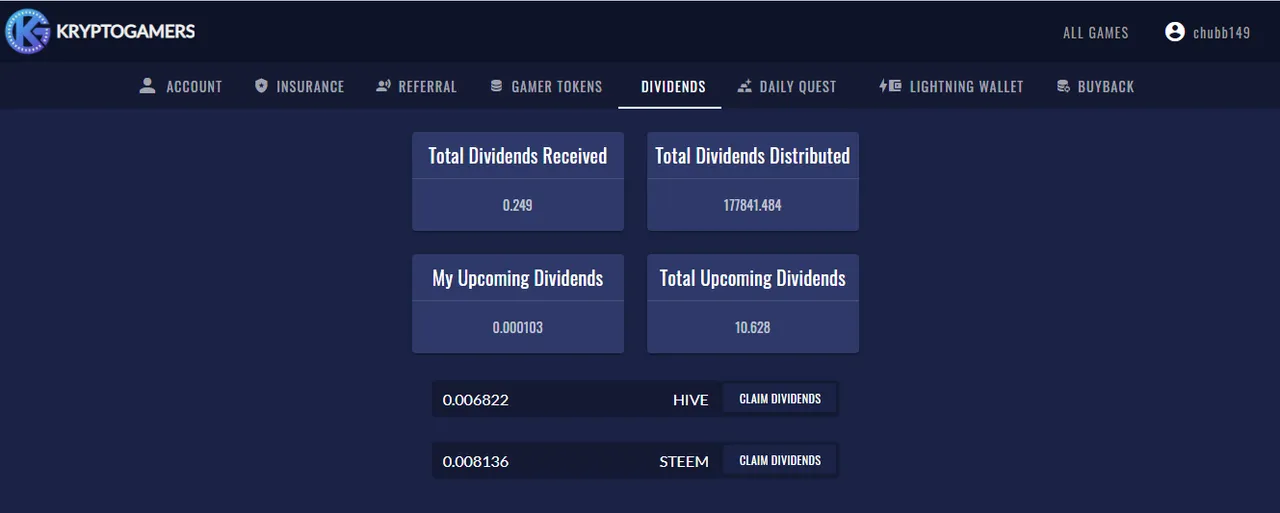
Task: Click the coin stack icon by Gamer Tokens
Action: 496,86
